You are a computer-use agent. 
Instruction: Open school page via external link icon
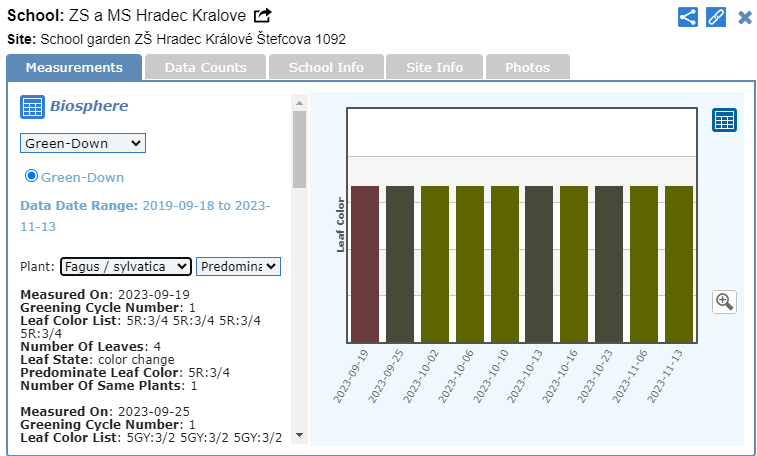coord(263,16)
